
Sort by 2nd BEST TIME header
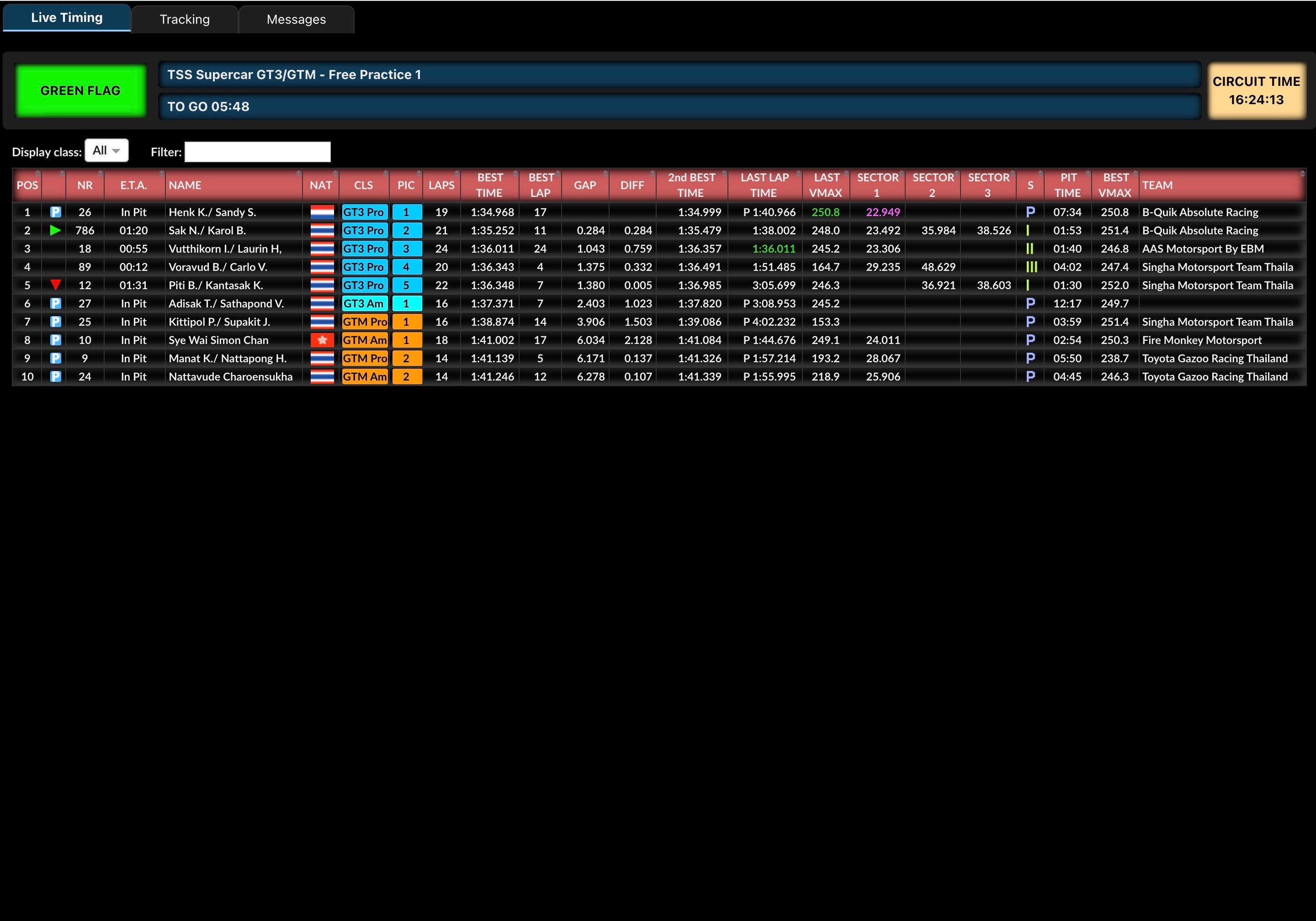click(x=691, y=185)
